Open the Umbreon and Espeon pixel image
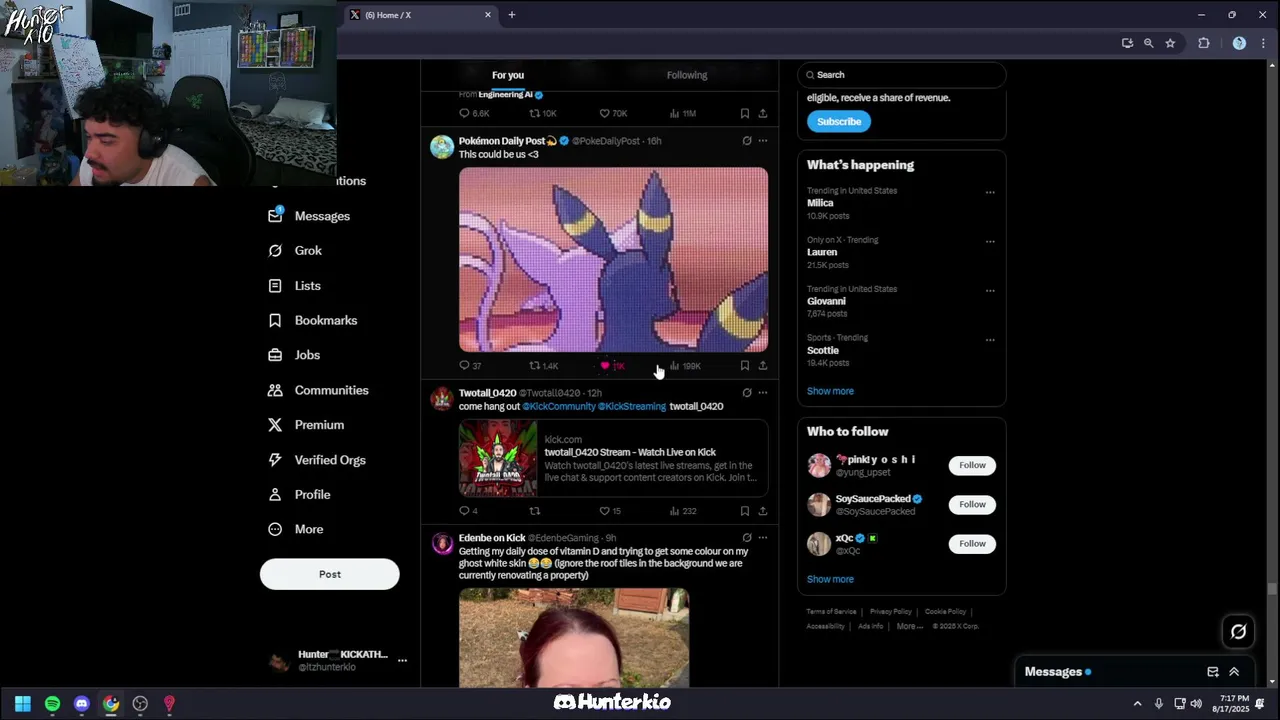This screenshot has width=1280, height=720. (613, 260)
